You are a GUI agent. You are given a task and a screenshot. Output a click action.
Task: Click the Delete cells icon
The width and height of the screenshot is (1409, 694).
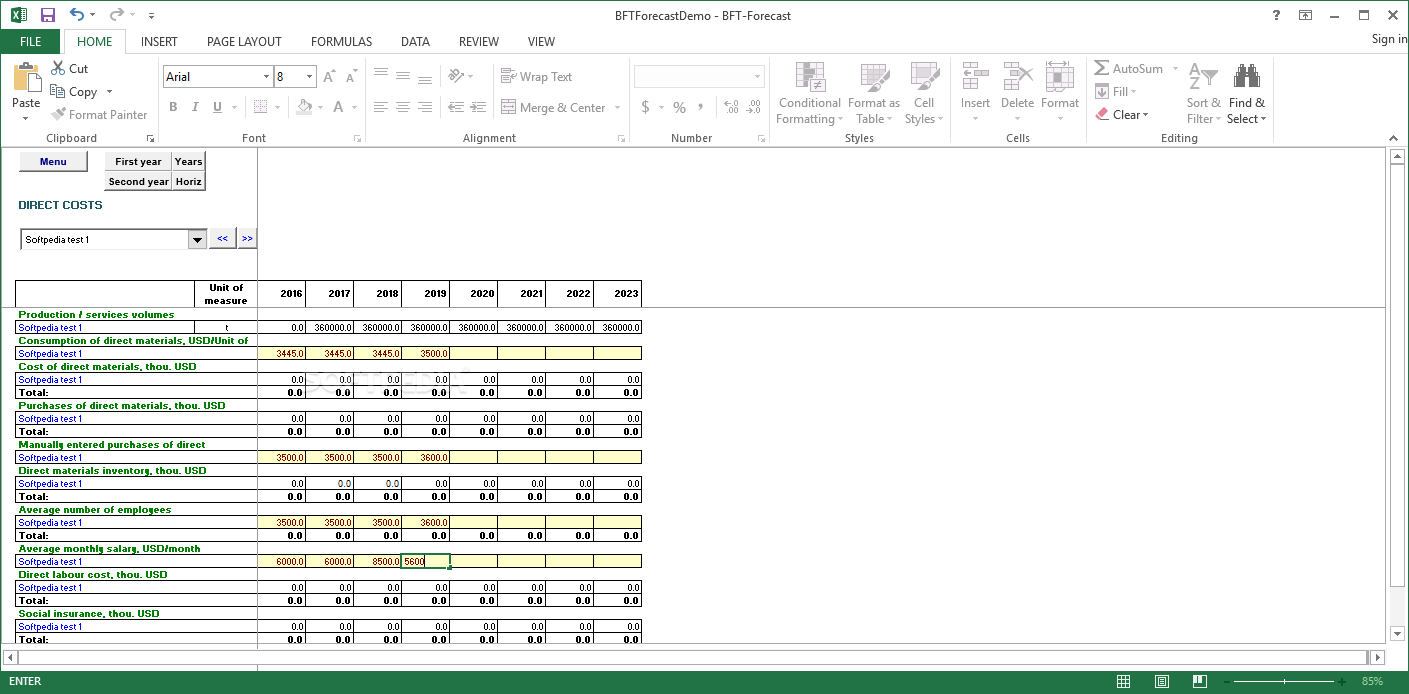(x=1018, y=77)
